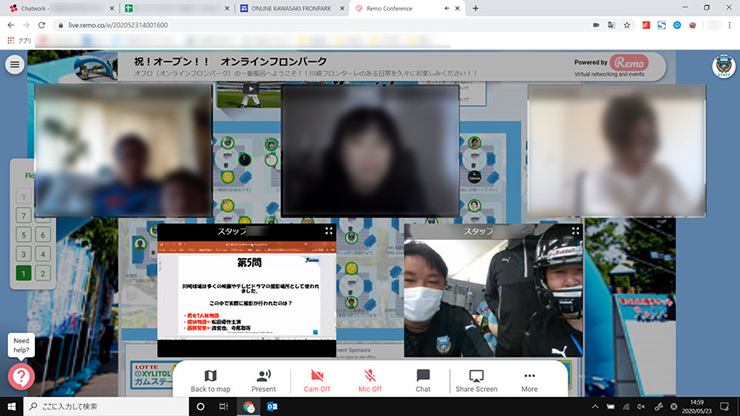Click the Need help question mark button

(x=21, y=376)
